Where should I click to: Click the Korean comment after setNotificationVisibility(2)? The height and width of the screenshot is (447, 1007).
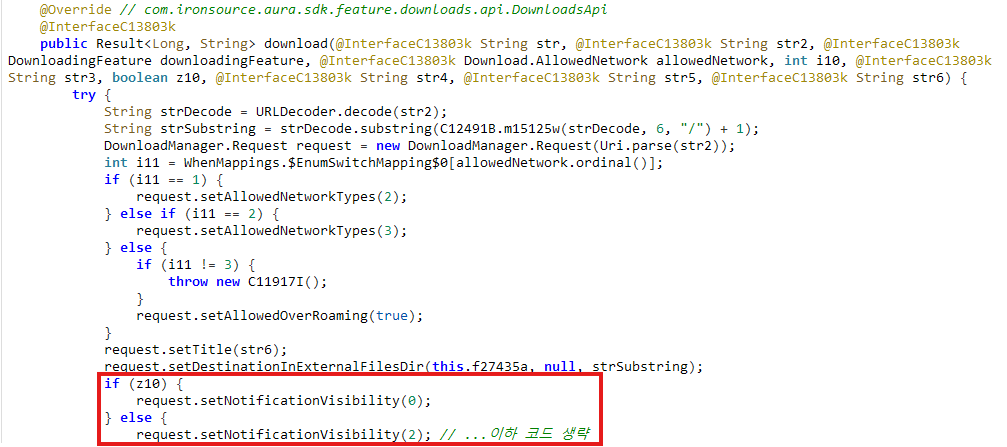[518, 434]
